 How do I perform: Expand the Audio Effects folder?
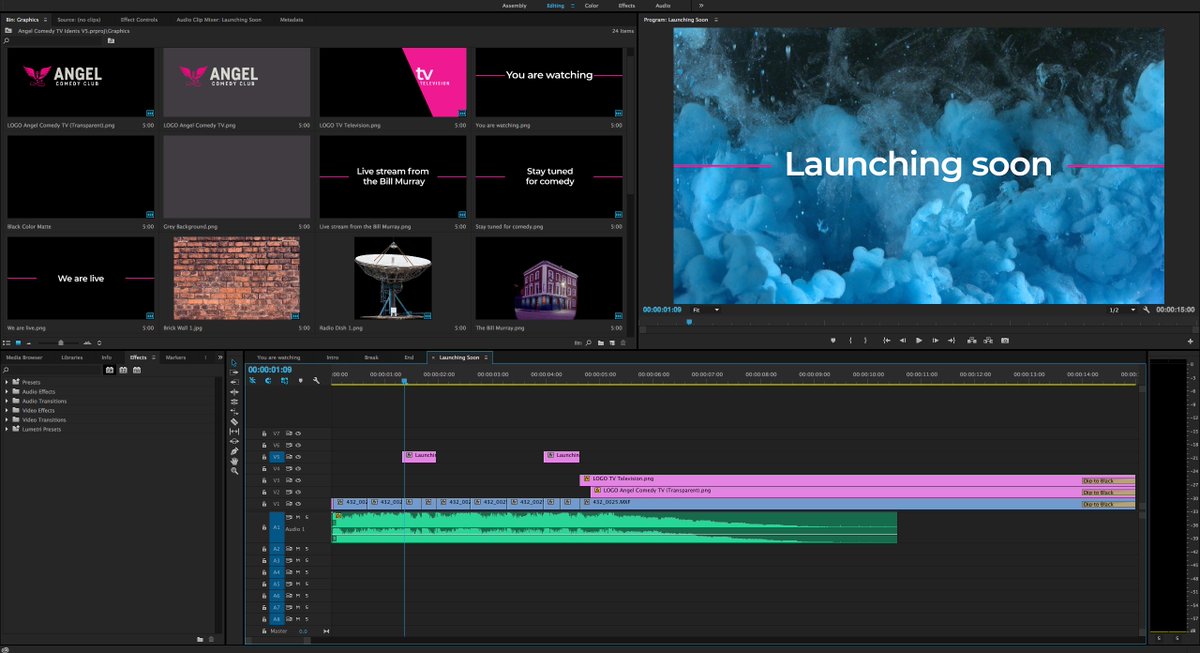pyautogui.click(x=7, y=391)
